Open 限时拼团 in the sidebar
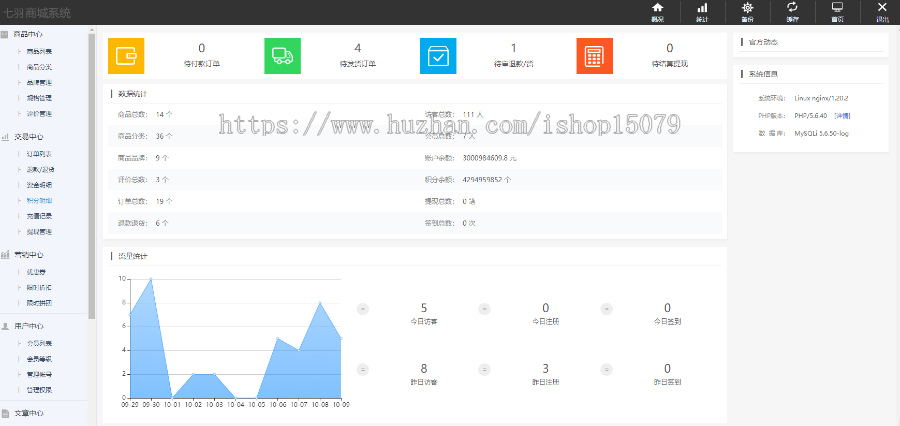The image size is (900, 426). click(39, 303)
